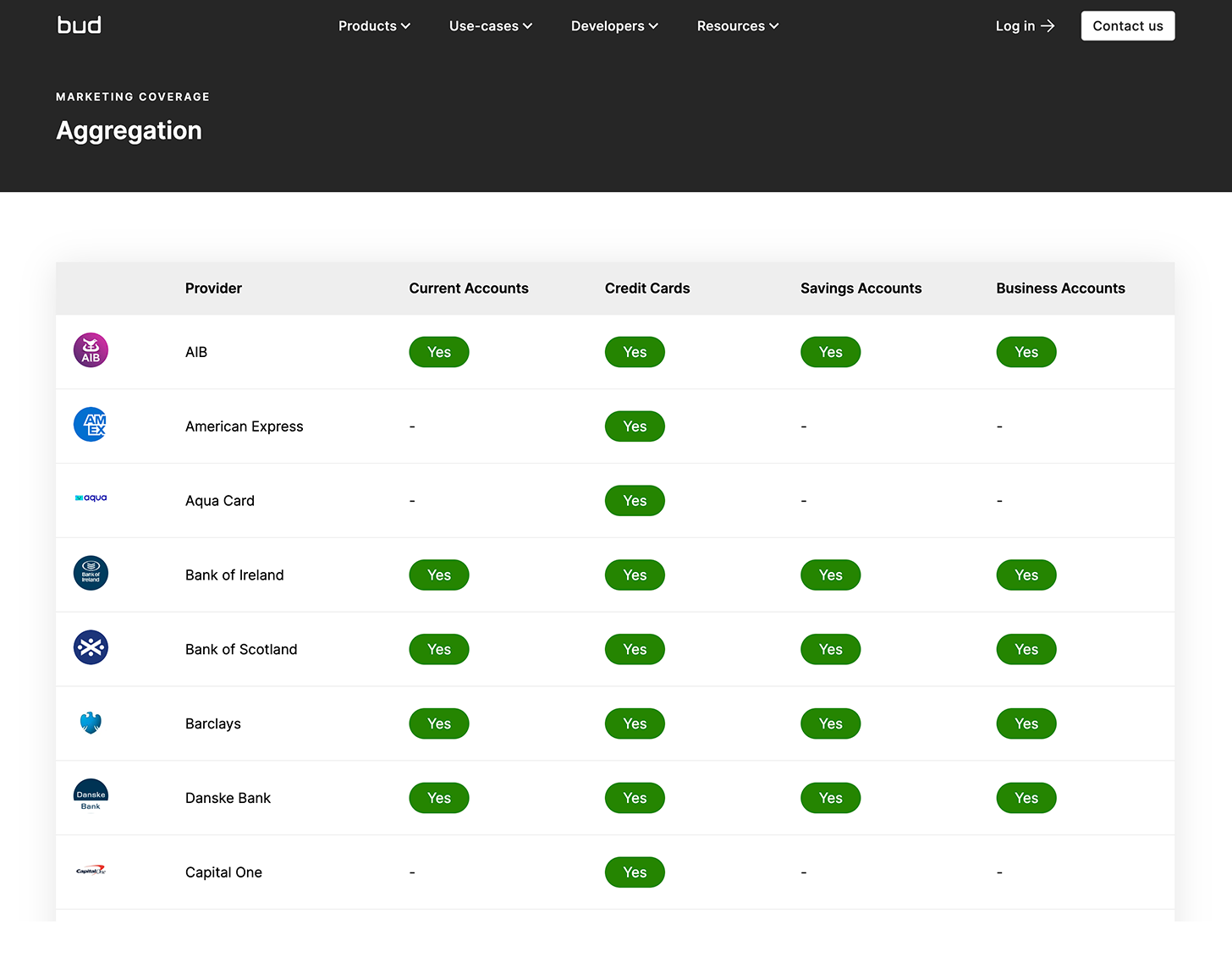Click the Aggregation page heading

point(129,131)
